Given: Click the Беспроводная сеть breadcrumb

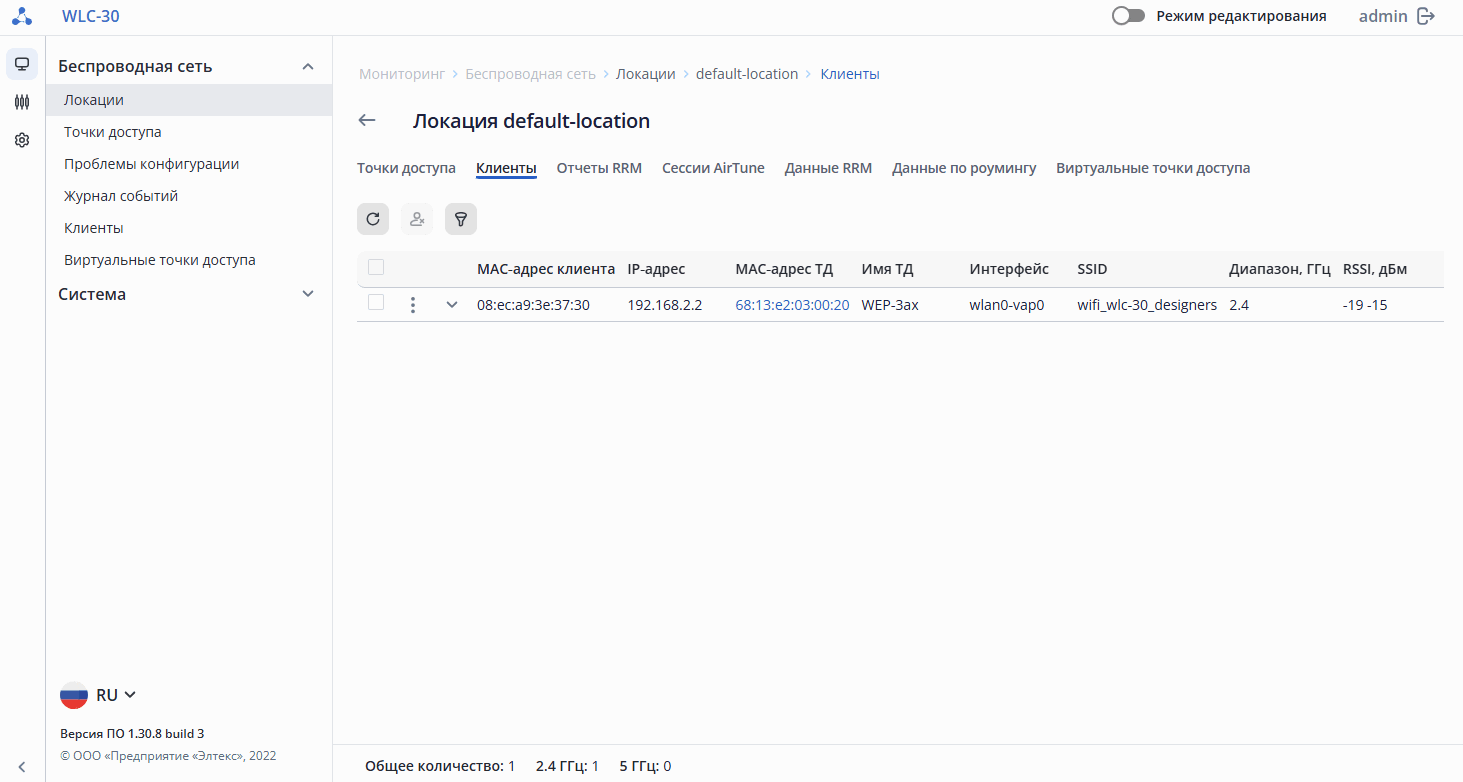Looking at the screenshot, I should (530, 74).
